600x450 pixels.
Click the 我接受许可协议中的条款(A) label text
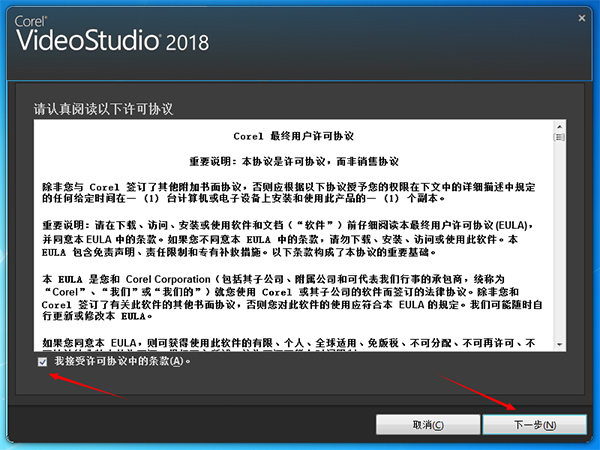click(122, 361)
